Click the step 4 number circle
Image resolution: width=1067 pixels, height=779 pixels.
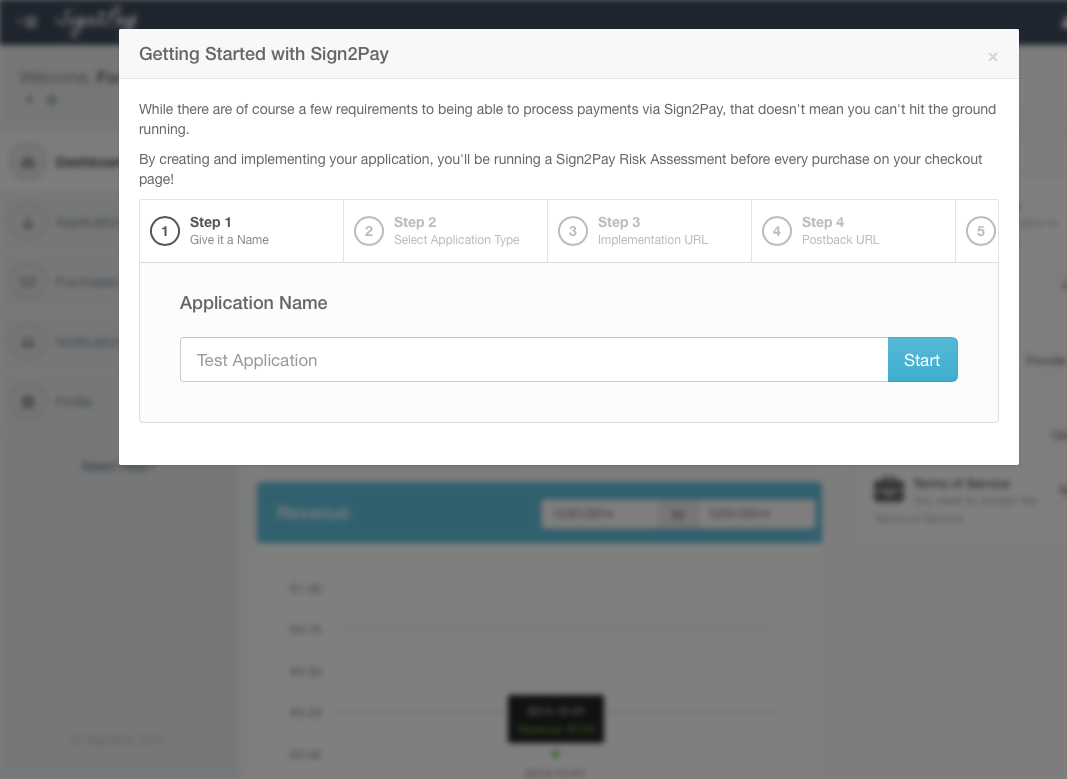(x=776, y=231)
